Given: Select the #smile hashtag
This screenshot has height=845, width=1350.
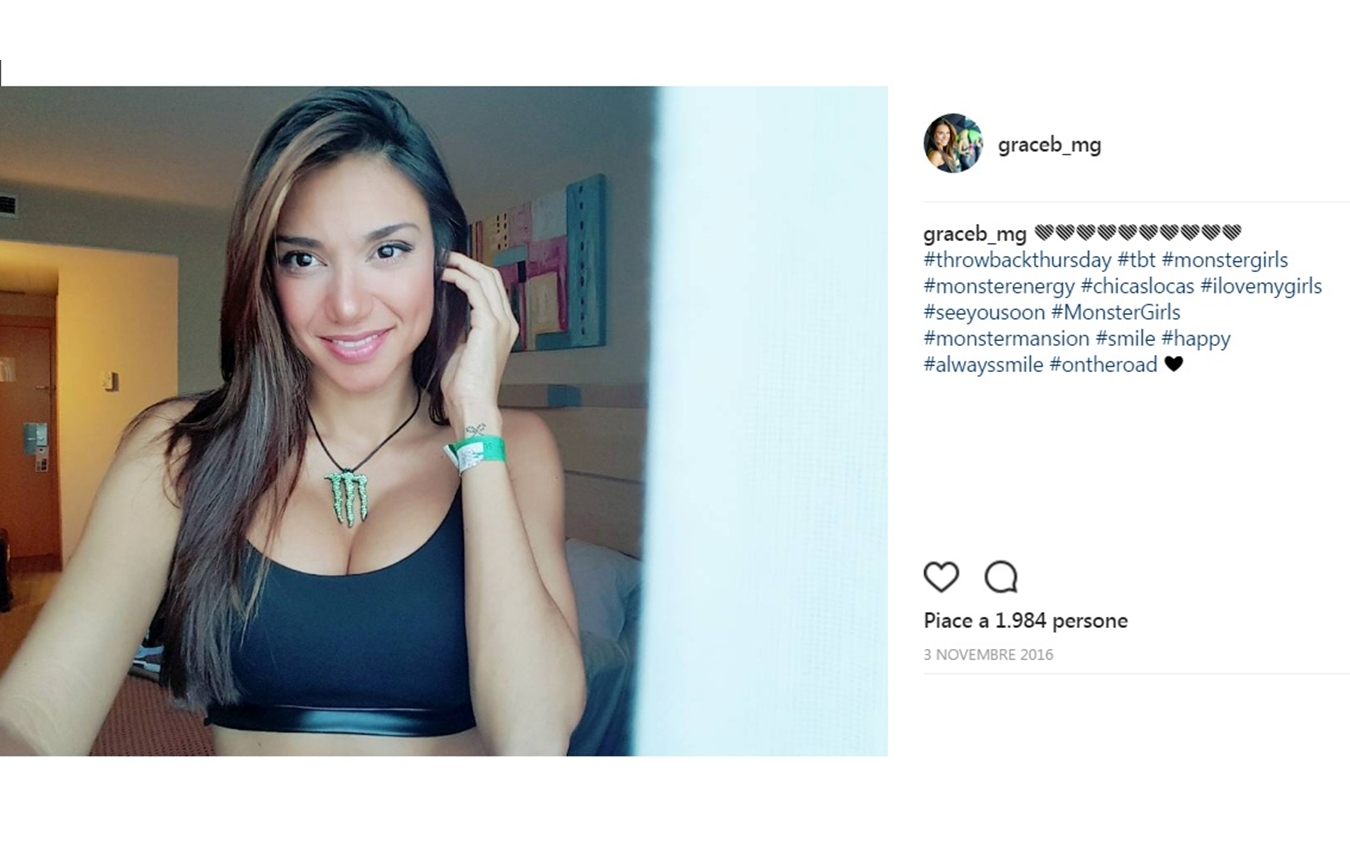Looking at the screenshot, I should pos(1125,338).
